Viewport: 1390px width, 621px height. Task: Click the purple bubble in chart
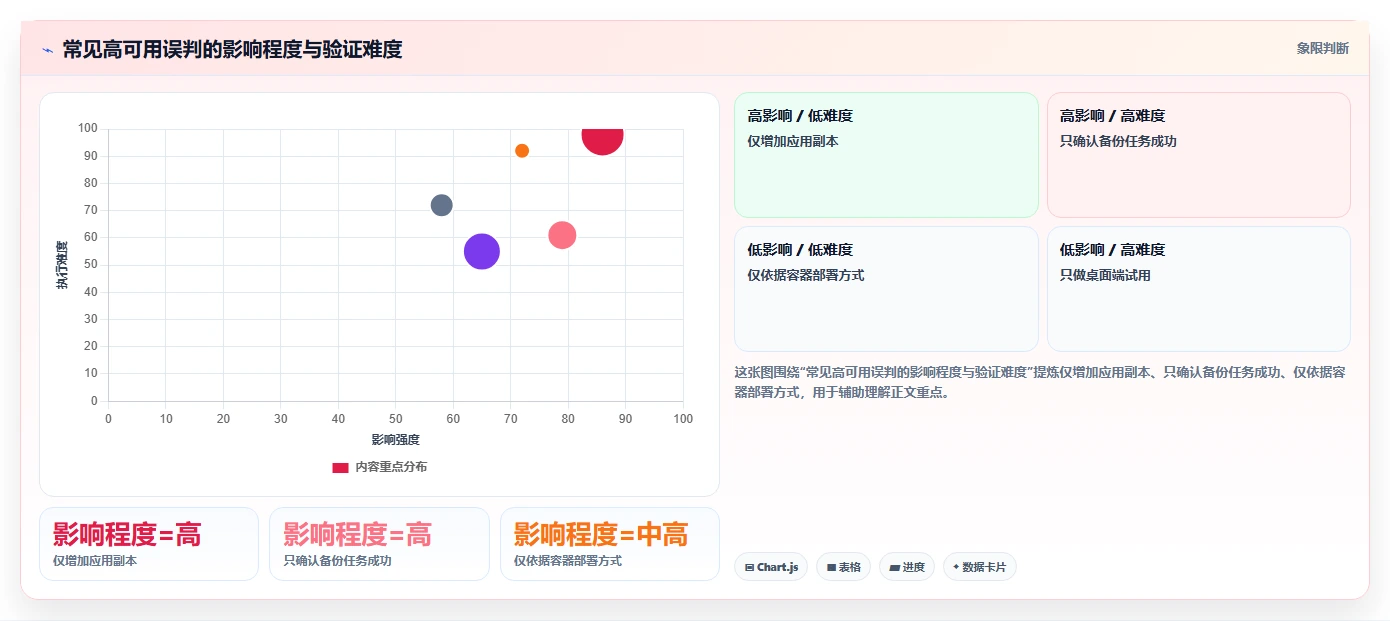tap(482, 251)
